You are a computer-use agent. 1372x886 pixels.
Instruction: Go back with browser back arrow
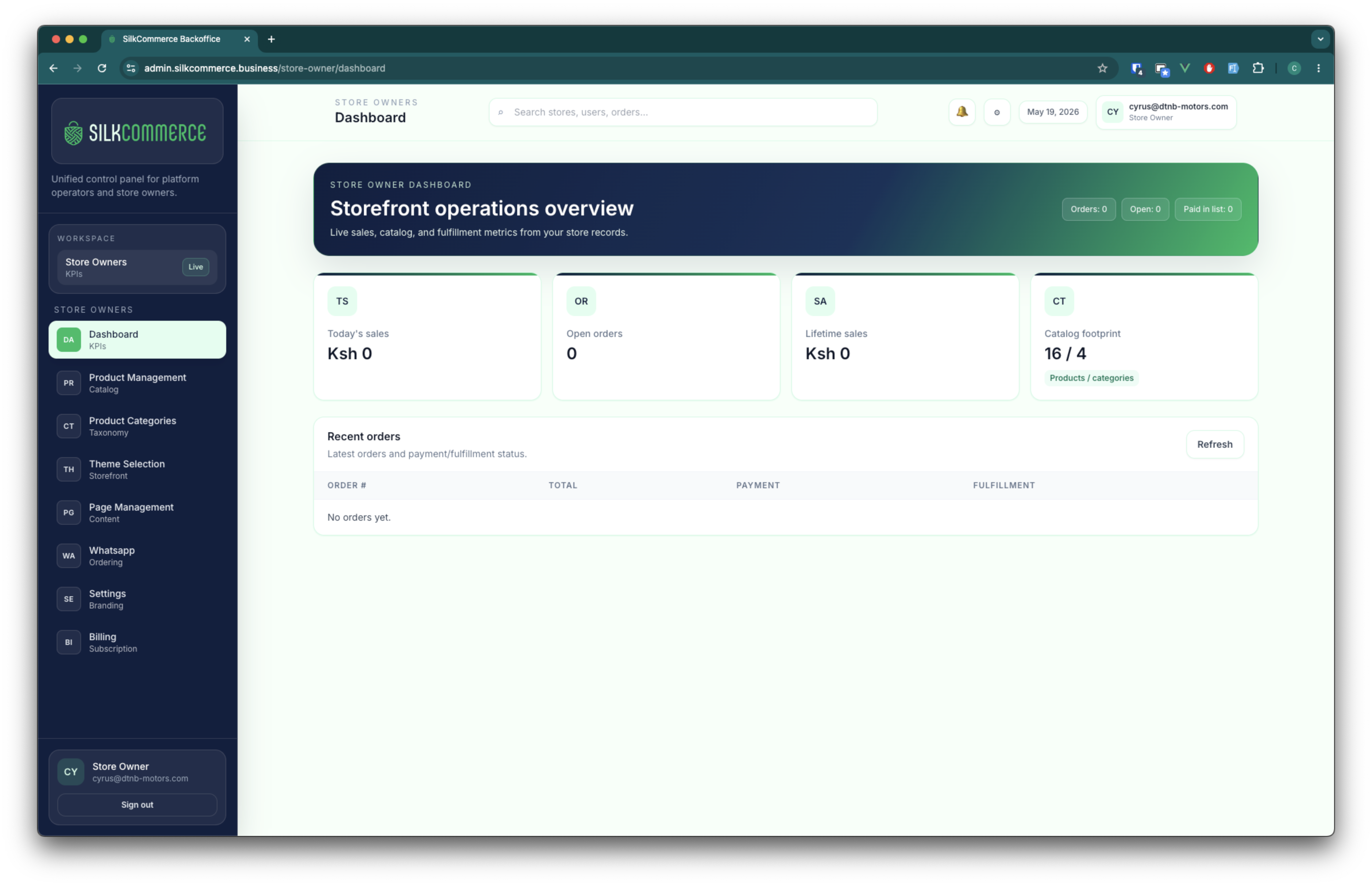tap(53, 68)
